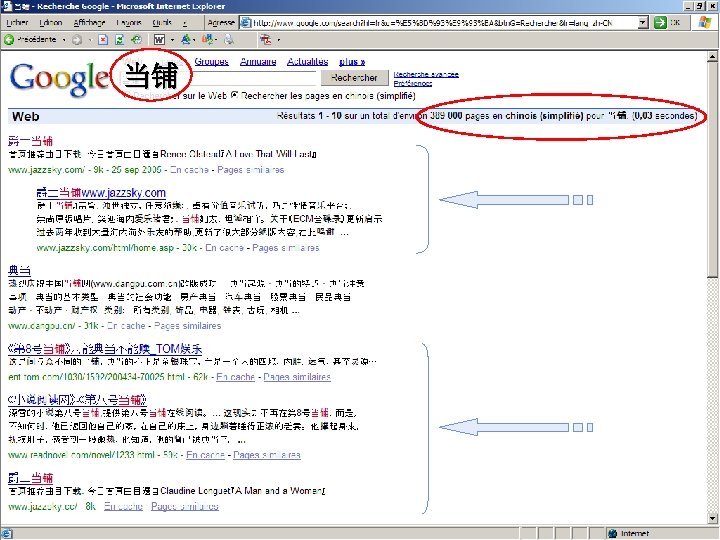
Task: Click the page icon in status bar
Action: pyautogui.click(x=7, y=534)
